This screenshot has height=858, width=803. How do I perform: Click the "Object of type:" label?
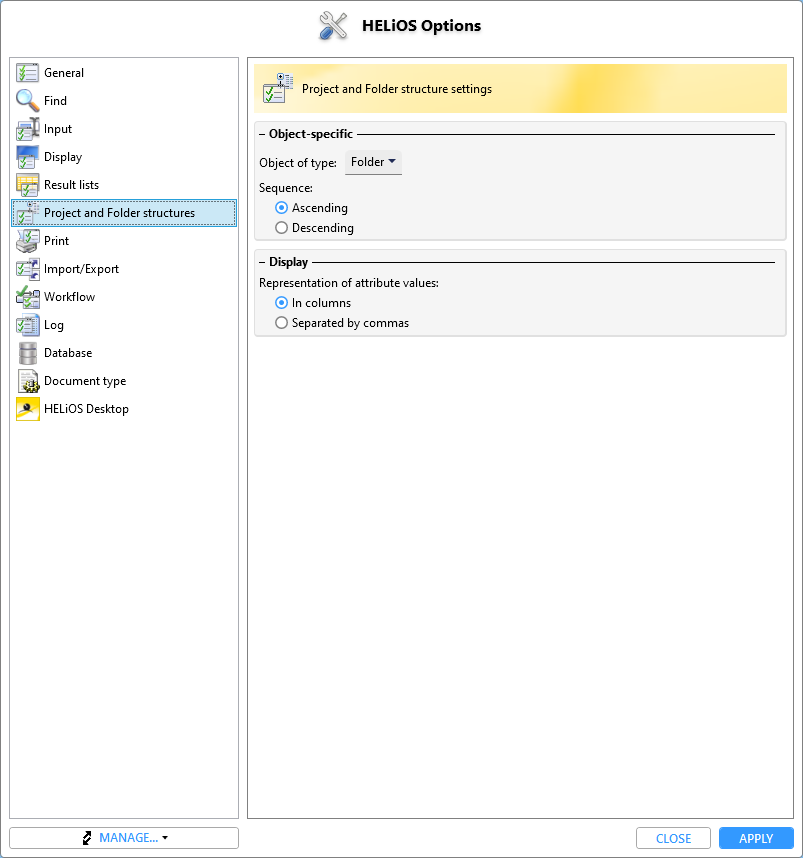click(x=298, y=163)
